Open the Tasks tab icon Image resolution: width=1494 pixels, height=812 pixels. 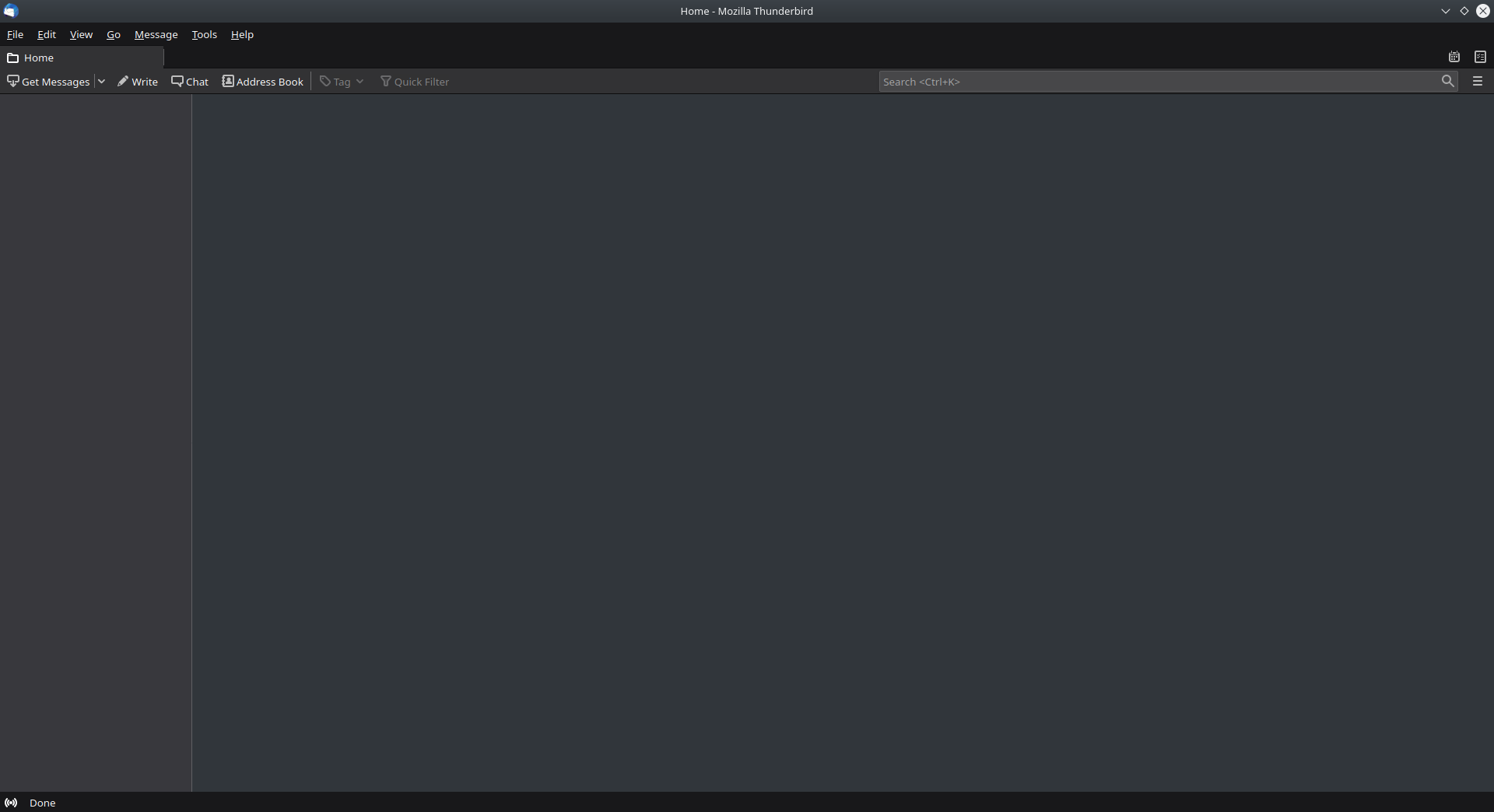tap(1480, 57)
